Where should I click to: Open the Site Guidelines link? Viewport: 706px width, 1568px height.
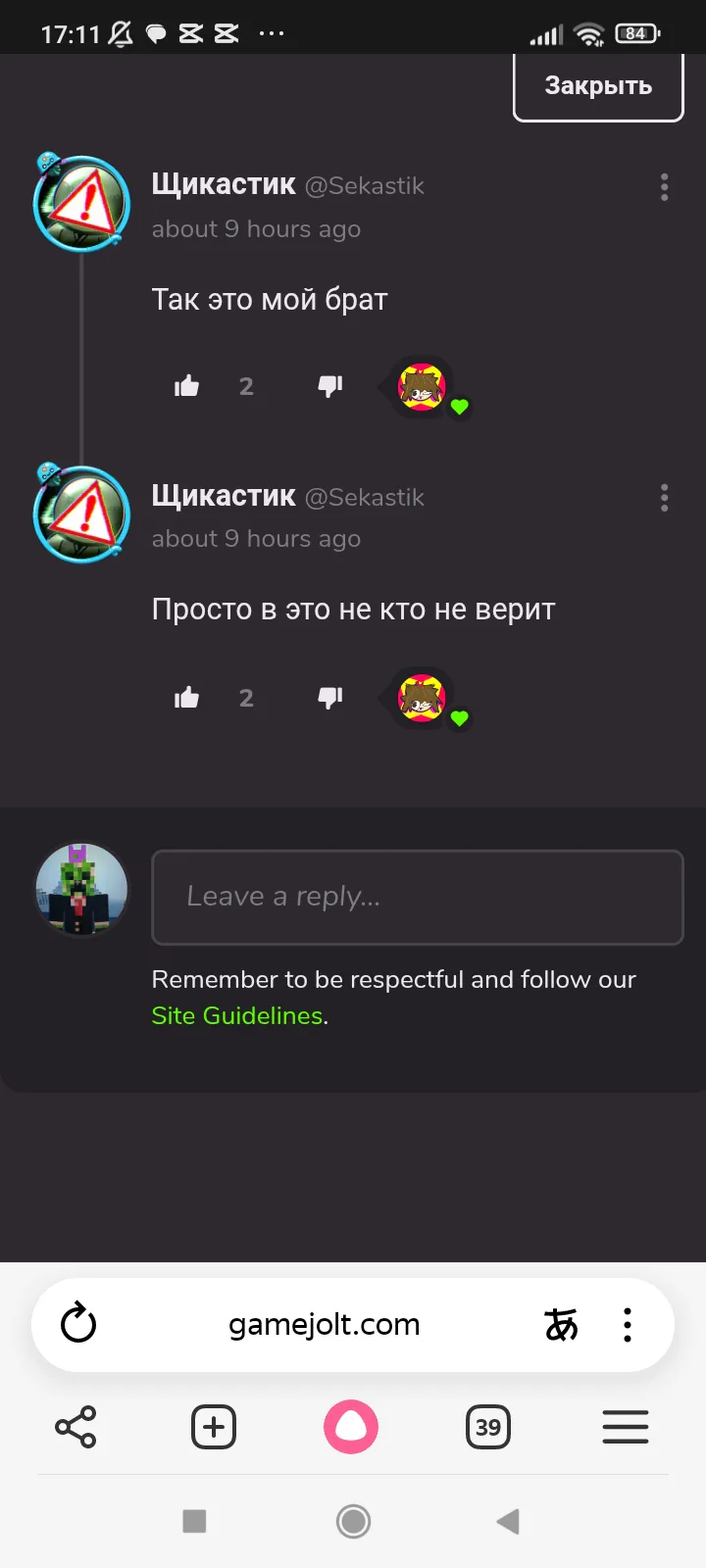point(237,1016)
